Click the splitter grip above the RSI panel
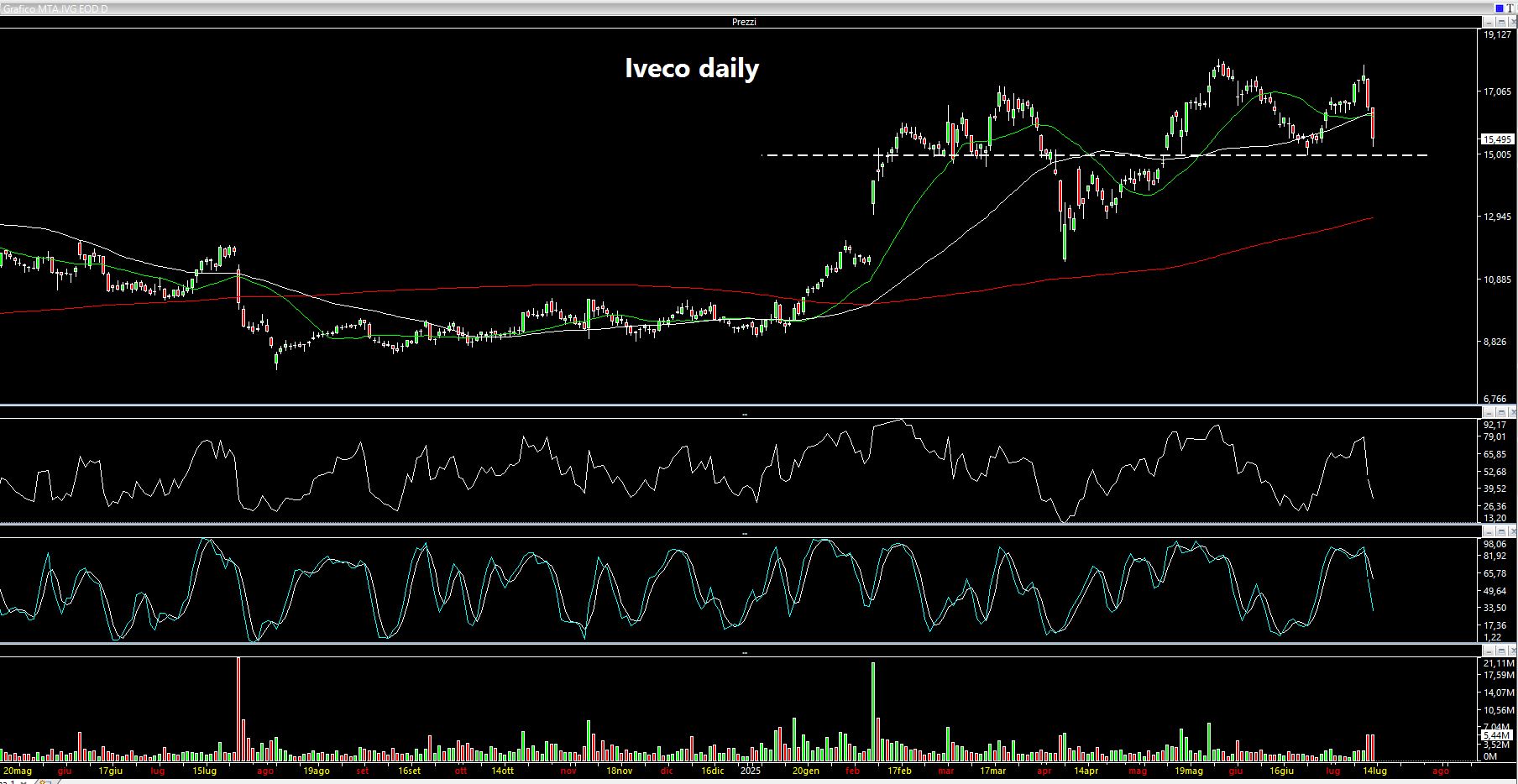Screen dimensions: 1518x784 (744, 415)
